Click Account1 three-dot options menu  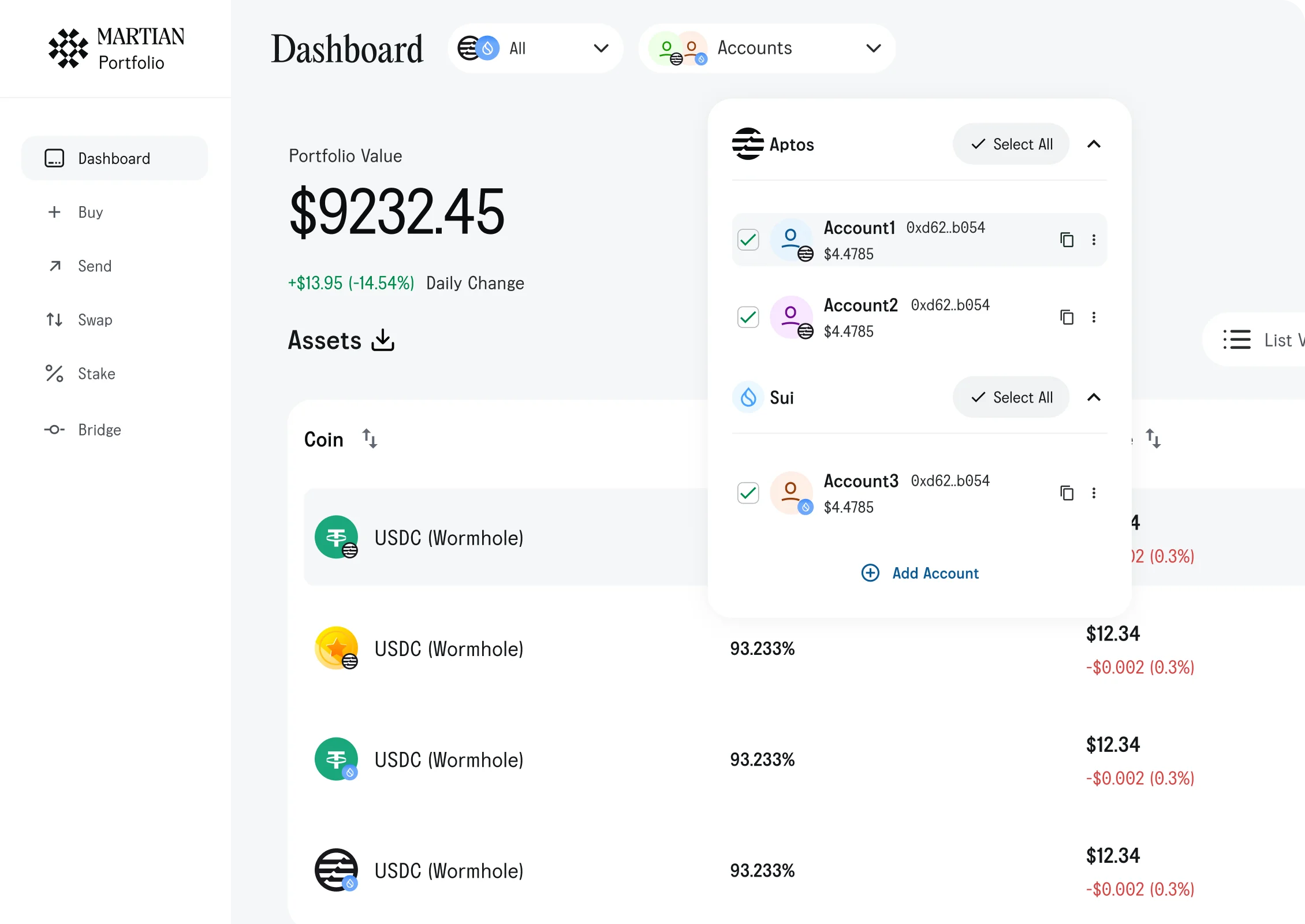tap(1094, 239)
